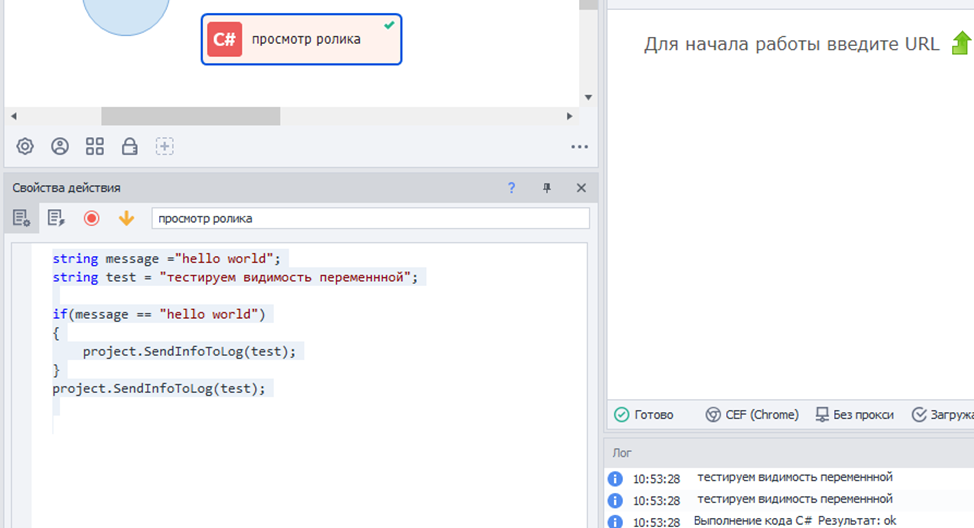Click the padlock icon
Image resolution: width=974 pixels, height=528 pixels.
pos(130,147)
